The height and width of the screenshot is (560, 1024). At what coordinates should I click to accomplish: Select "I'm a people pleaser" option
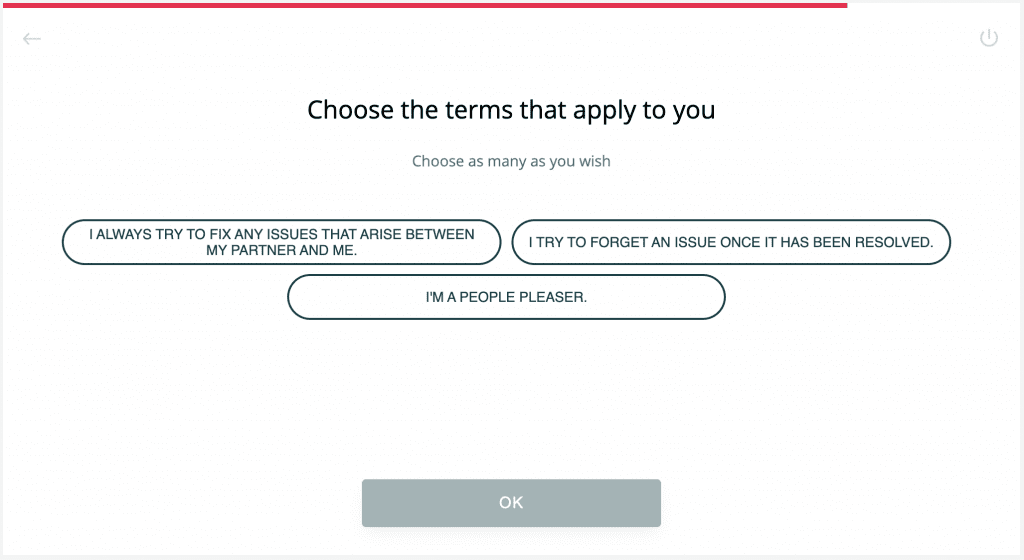click(x=506, y=297)
